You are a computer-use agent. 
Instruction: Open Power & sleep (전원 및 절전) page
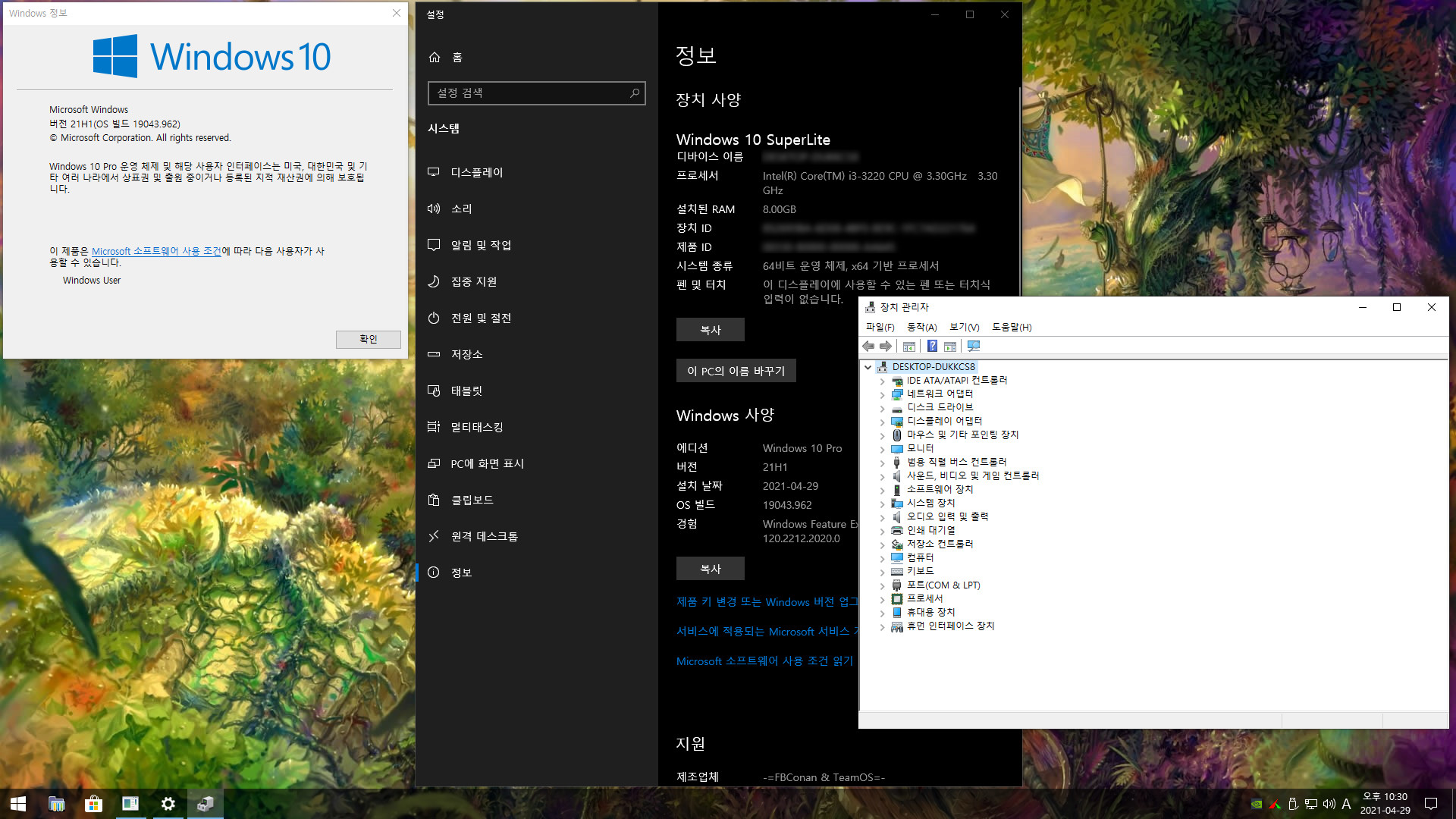click(536, 318)
